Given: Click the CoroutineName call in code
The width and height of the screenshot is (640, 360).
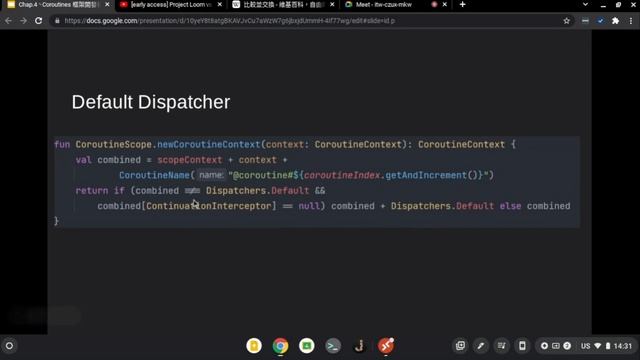Looking at the screenshot, I should point(154,175).
